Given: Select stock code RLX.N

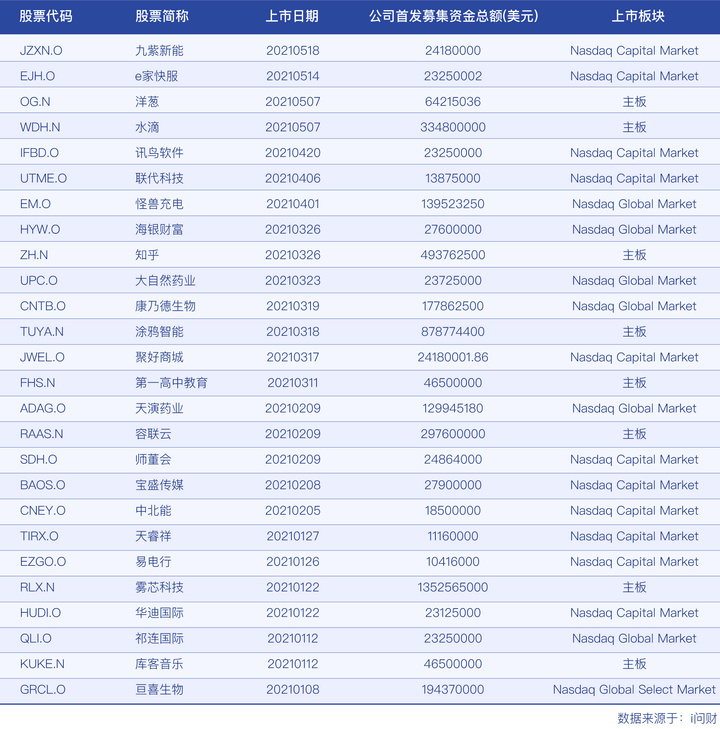Looking at the screenshot, I should pos(37,588).
